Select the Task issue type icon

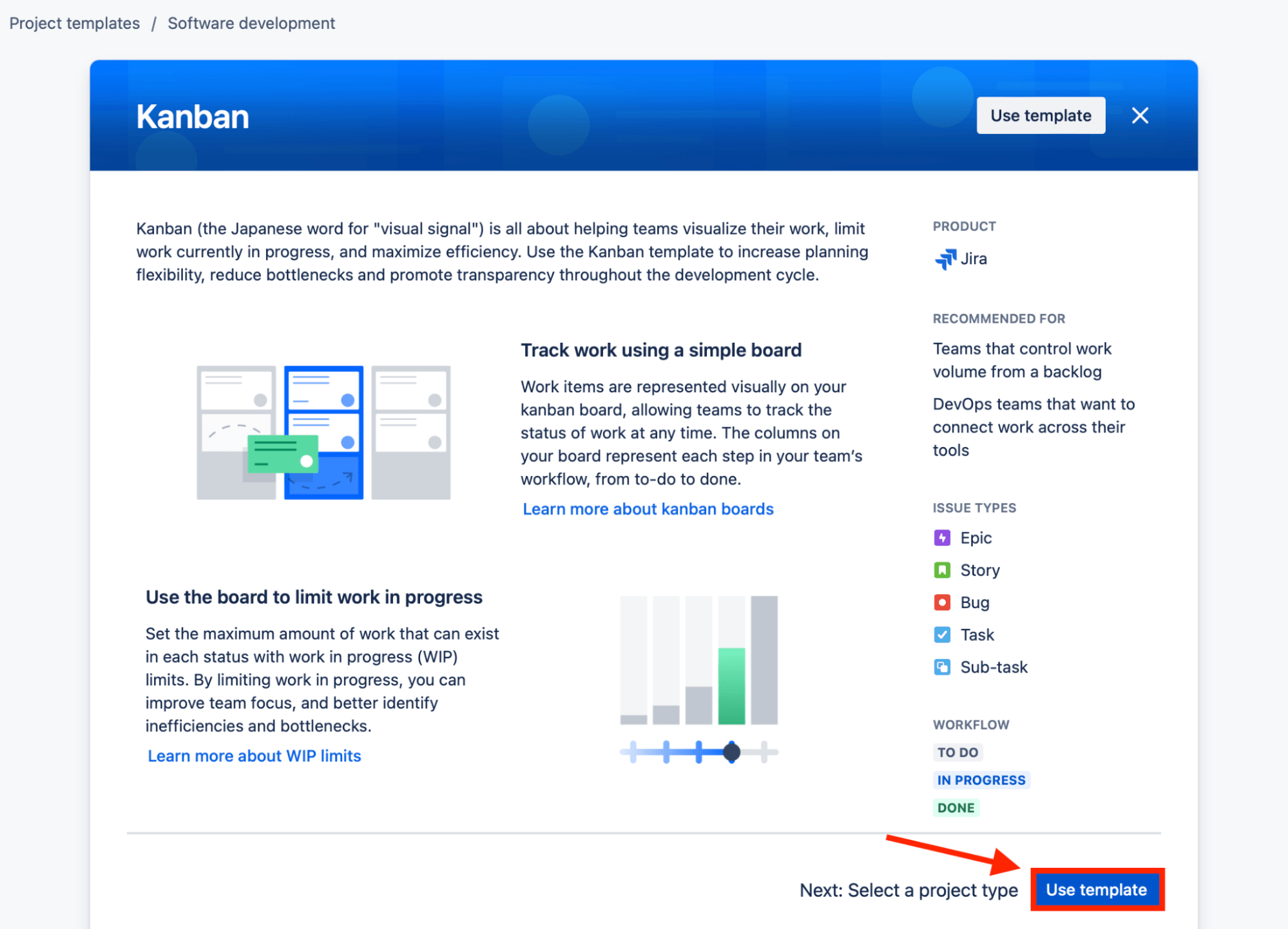coord(943,635)
